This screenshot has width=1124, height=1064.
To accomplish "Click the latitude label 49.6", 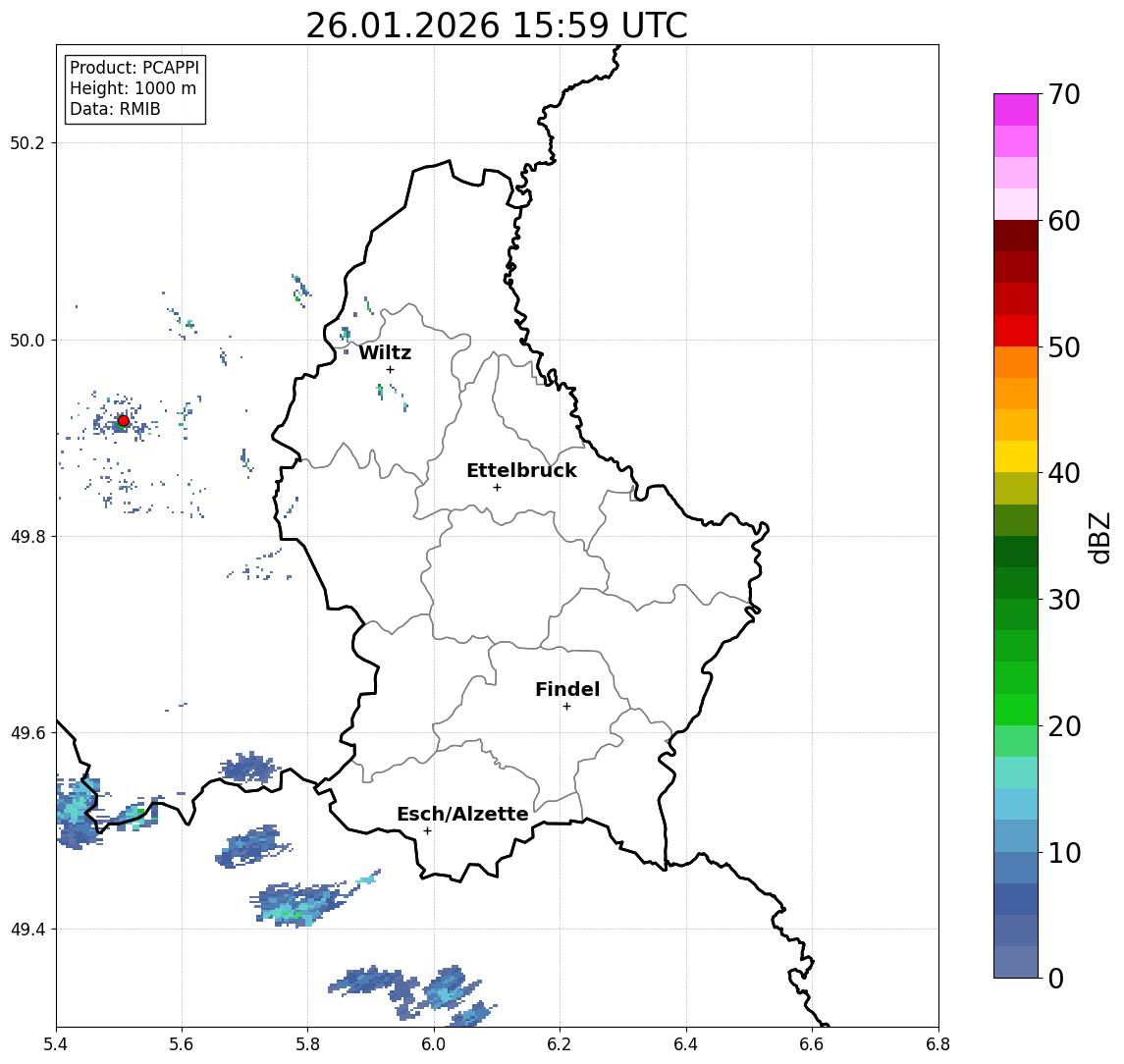I will point(27,733).
